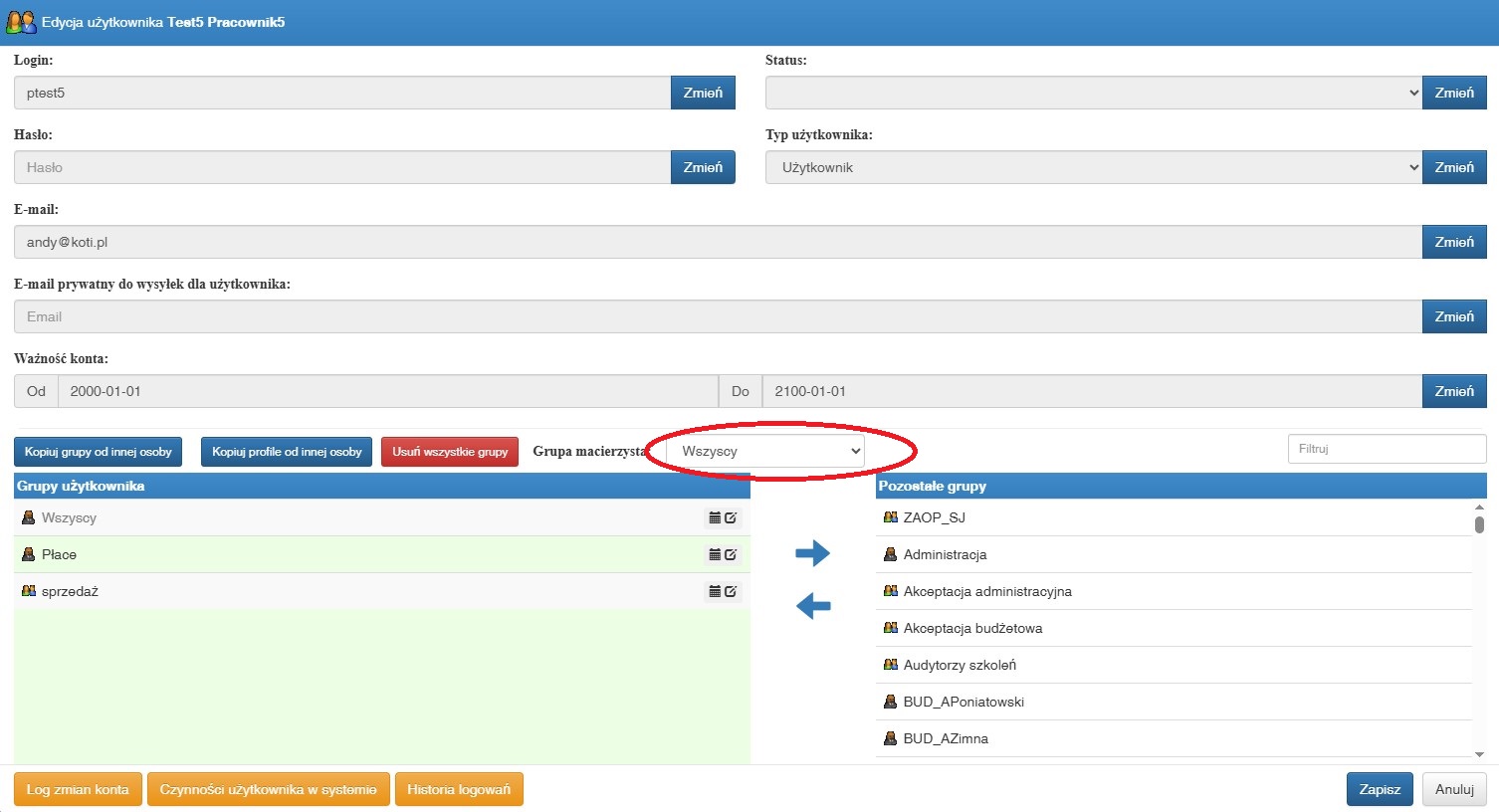The image size is (1499, 812).
Task: Click the calendar icon in the Wszyscy row
Action: point(715,517)
